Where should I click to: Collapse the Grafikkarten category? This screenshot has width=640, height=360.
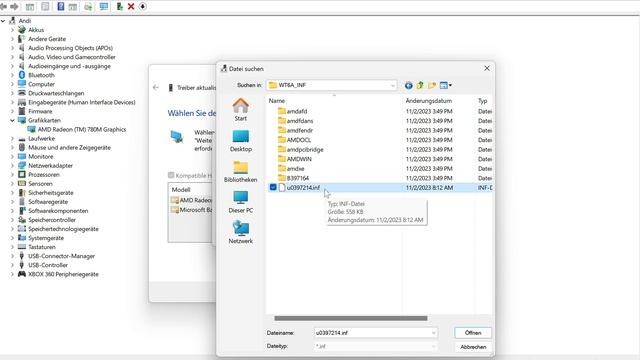coord(12,120)
